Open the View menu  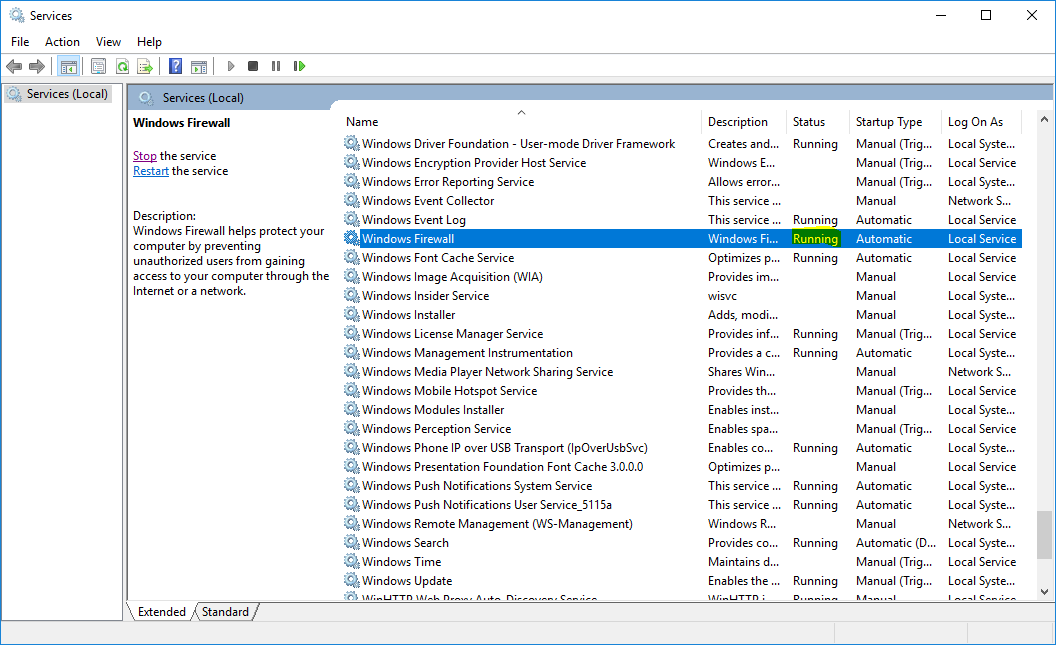[108, 42]
